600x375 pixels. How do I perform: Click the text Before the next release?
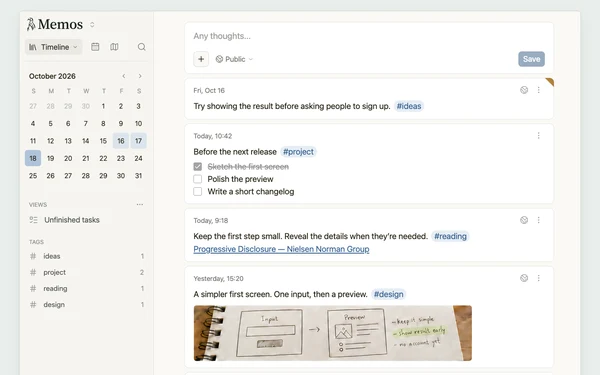tap(235, 152)
